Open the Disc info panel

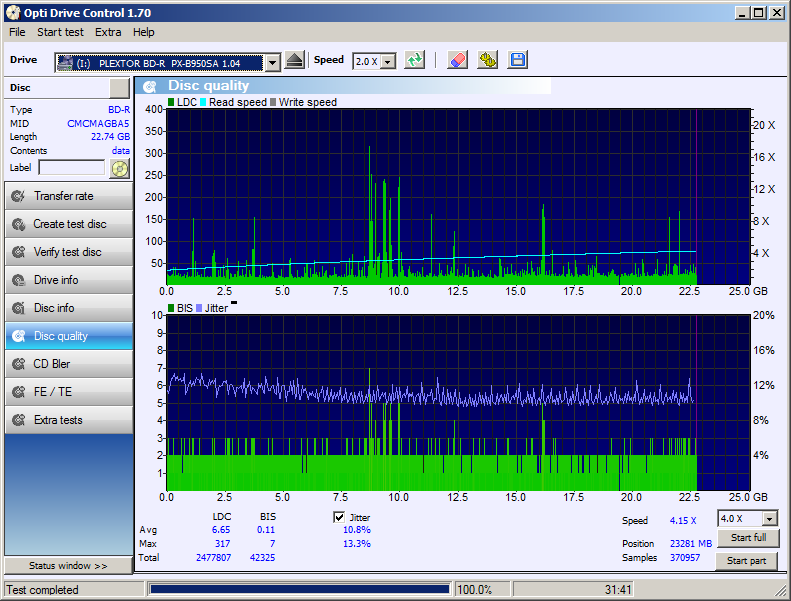coord(69,308)
